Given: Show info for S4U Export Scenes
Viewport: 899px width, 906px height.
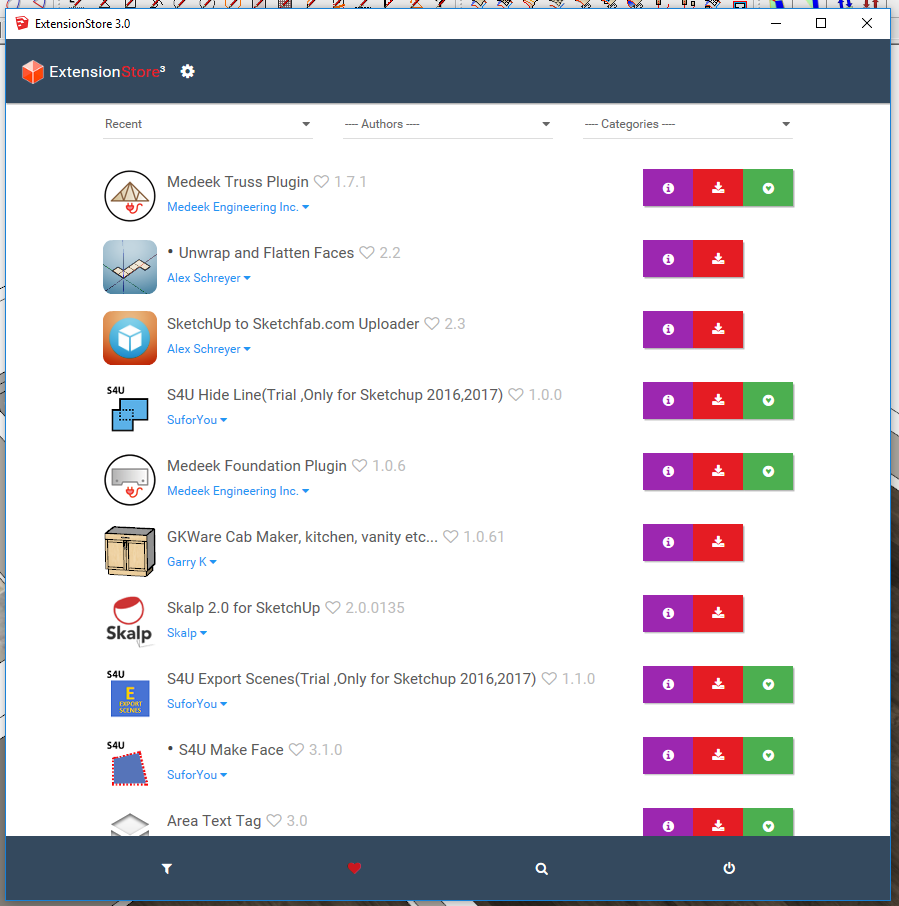Looking at the screenshot, I should (668, 684).
